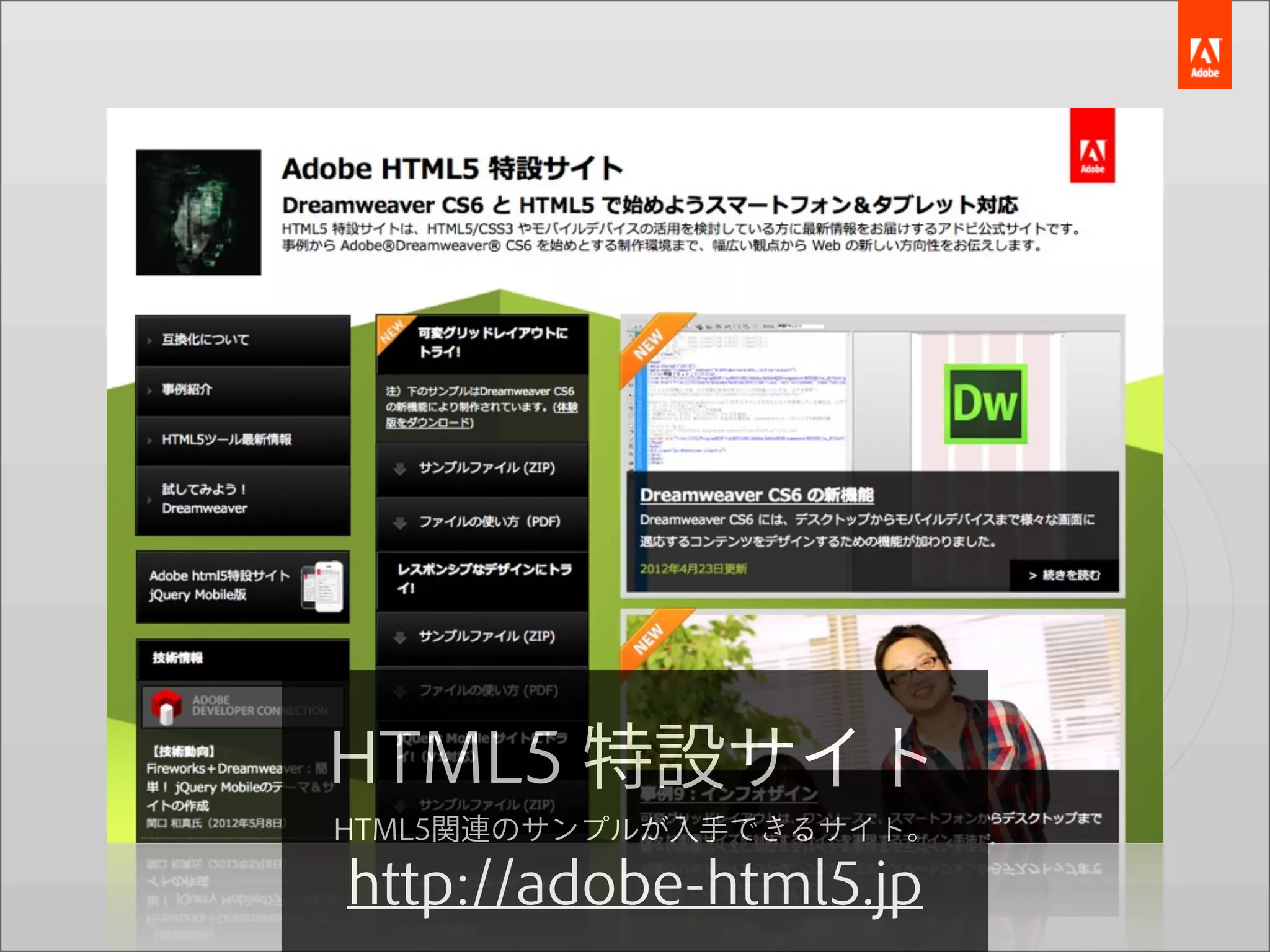The width and height of the screenshot is (1270, 952).
Task: Open Dreamweaver CS6 の新機能 title link
Action: [x=756, y=495]
